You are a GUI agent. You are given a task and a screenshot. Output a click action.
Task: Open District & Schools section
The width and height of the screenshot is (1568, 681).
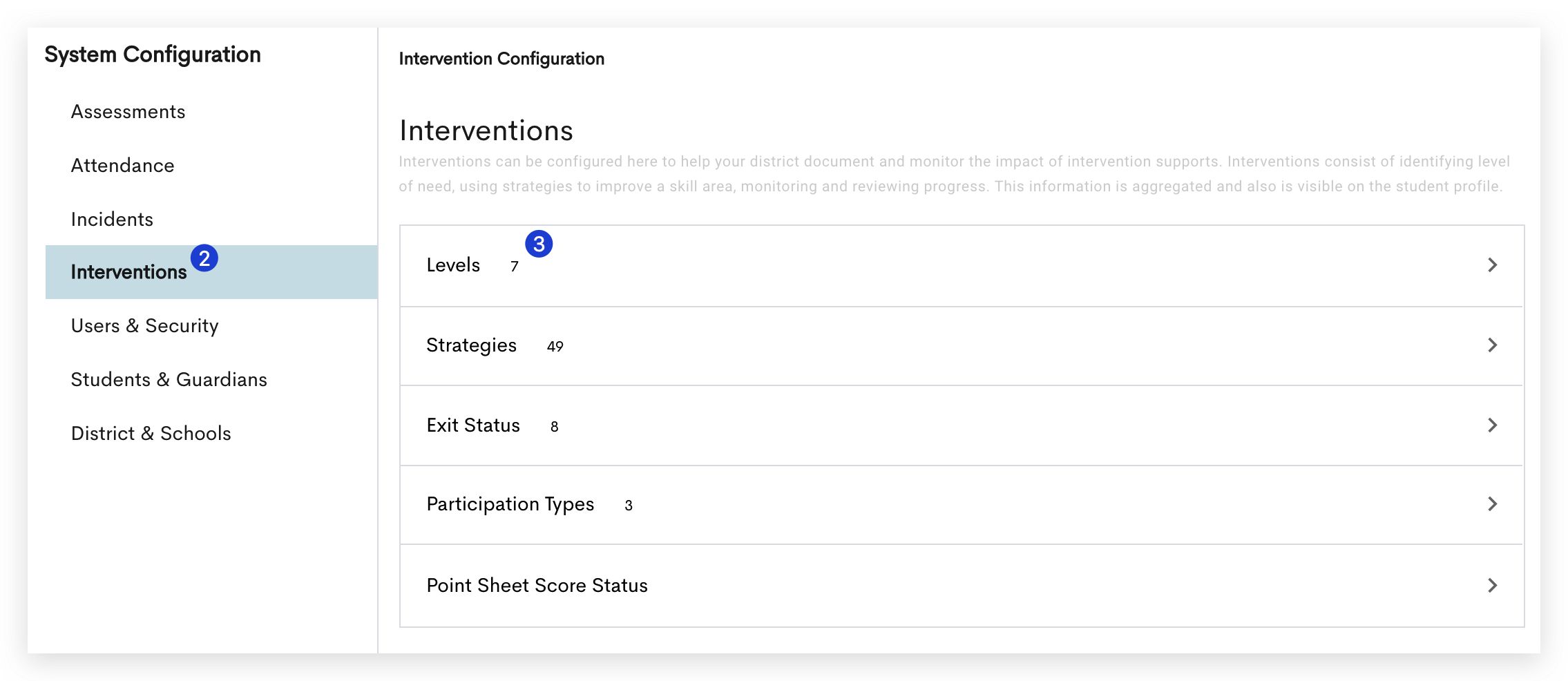point(151,434)
